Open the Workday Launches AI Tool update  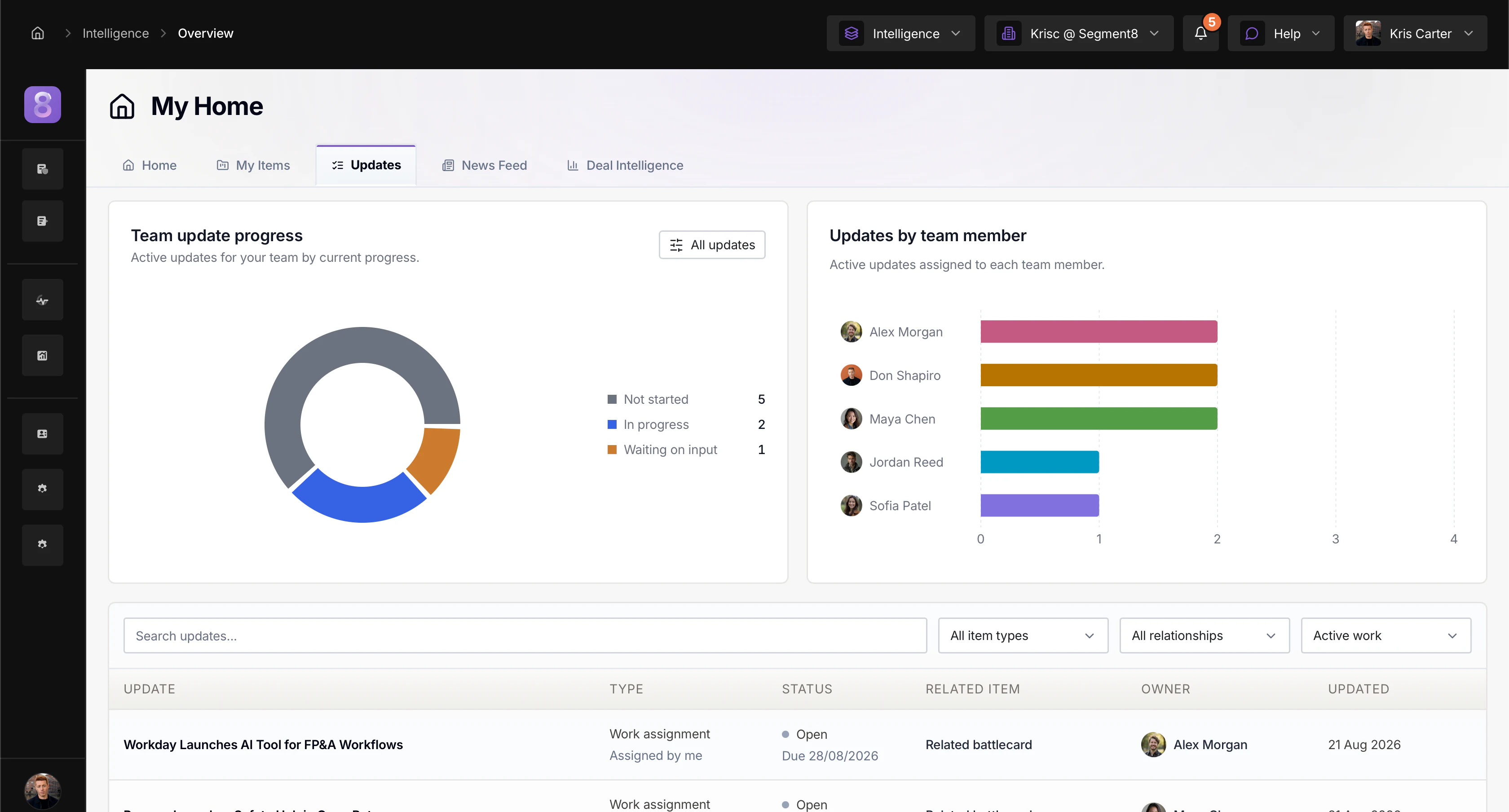263,745
